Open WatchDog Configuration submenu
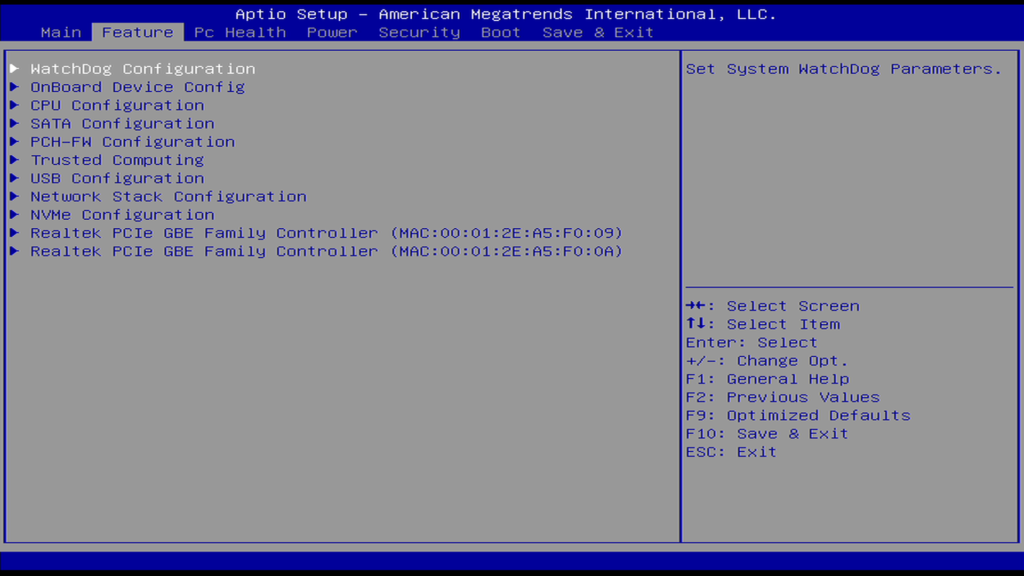This screenshot has width=1024, height=576. 142,69
